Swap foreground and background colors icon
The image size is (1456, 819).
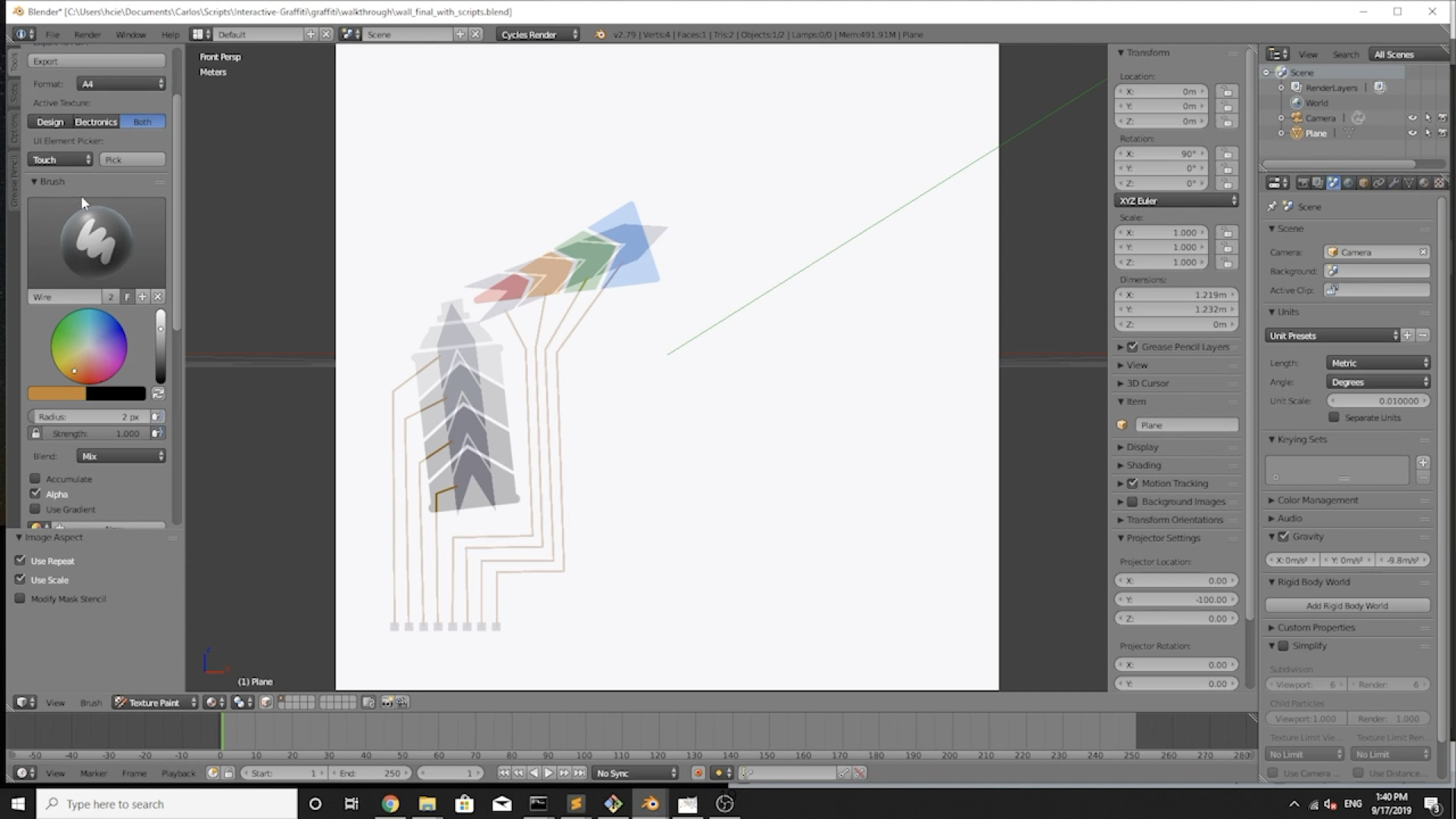(158, 394)
